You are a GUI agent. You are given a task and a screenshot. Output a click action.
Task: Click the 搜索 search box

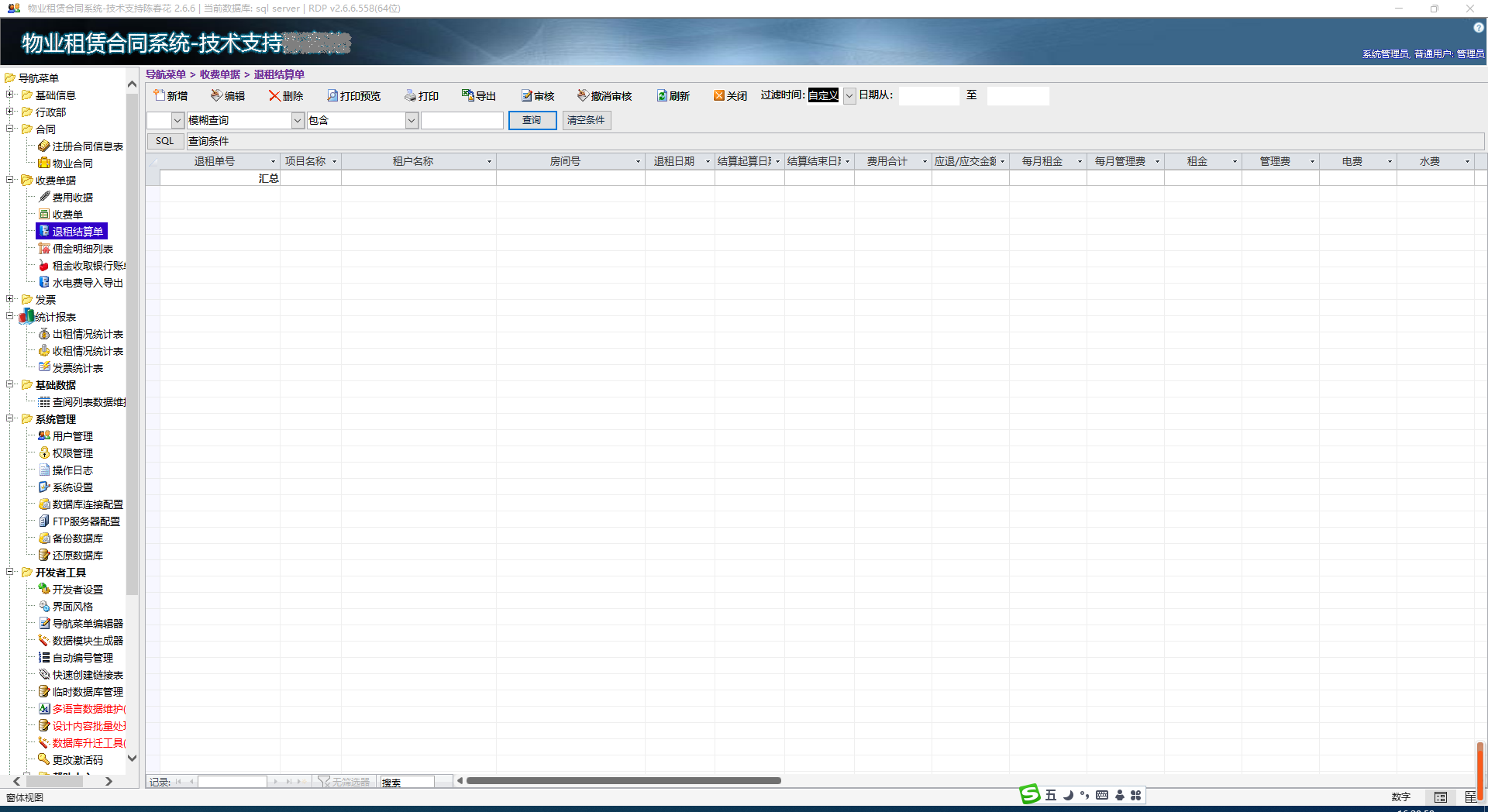click(x=406, y=782)
